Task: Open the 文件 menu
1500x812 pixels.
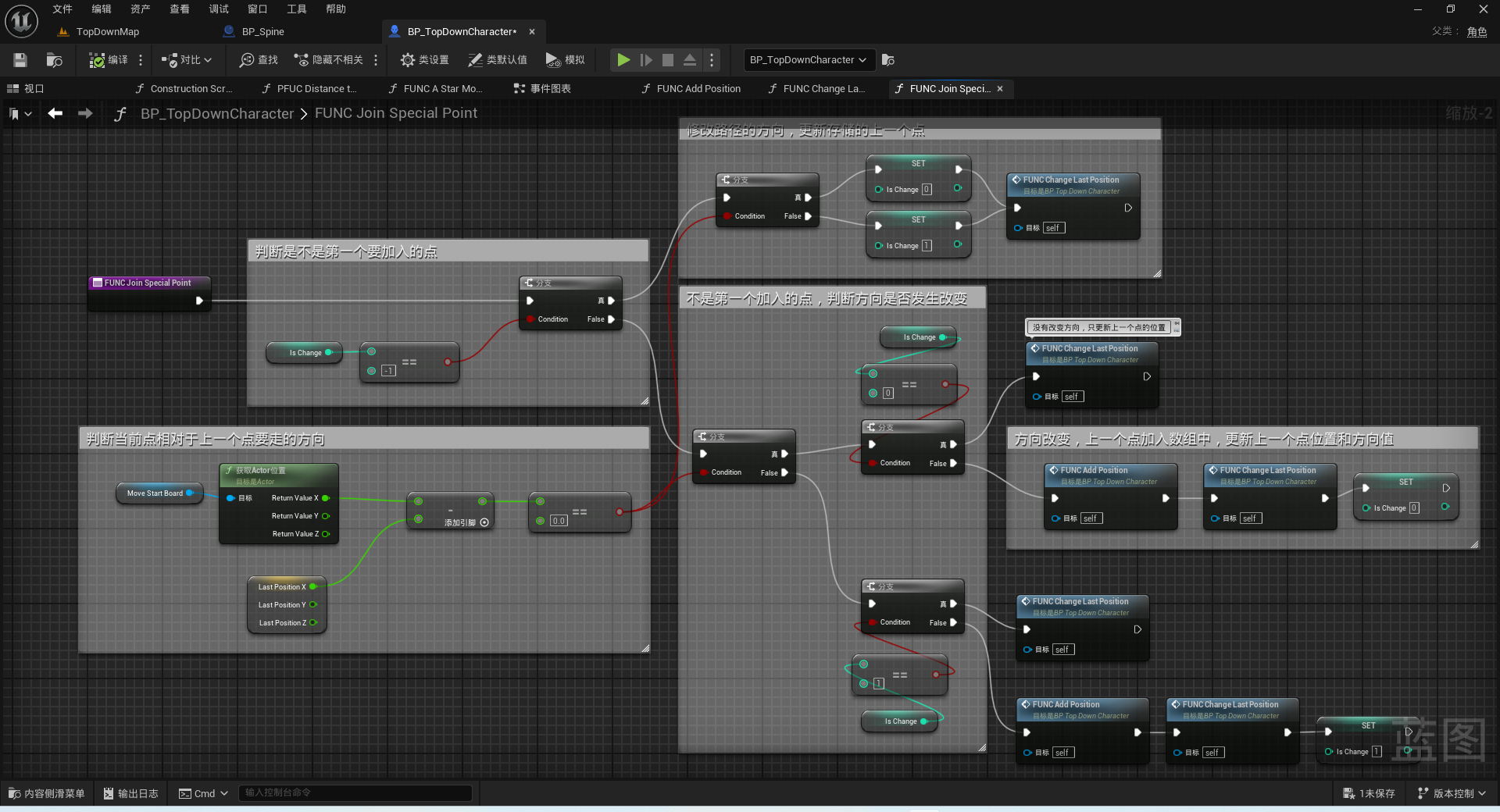Action: (x=62, y=9)
